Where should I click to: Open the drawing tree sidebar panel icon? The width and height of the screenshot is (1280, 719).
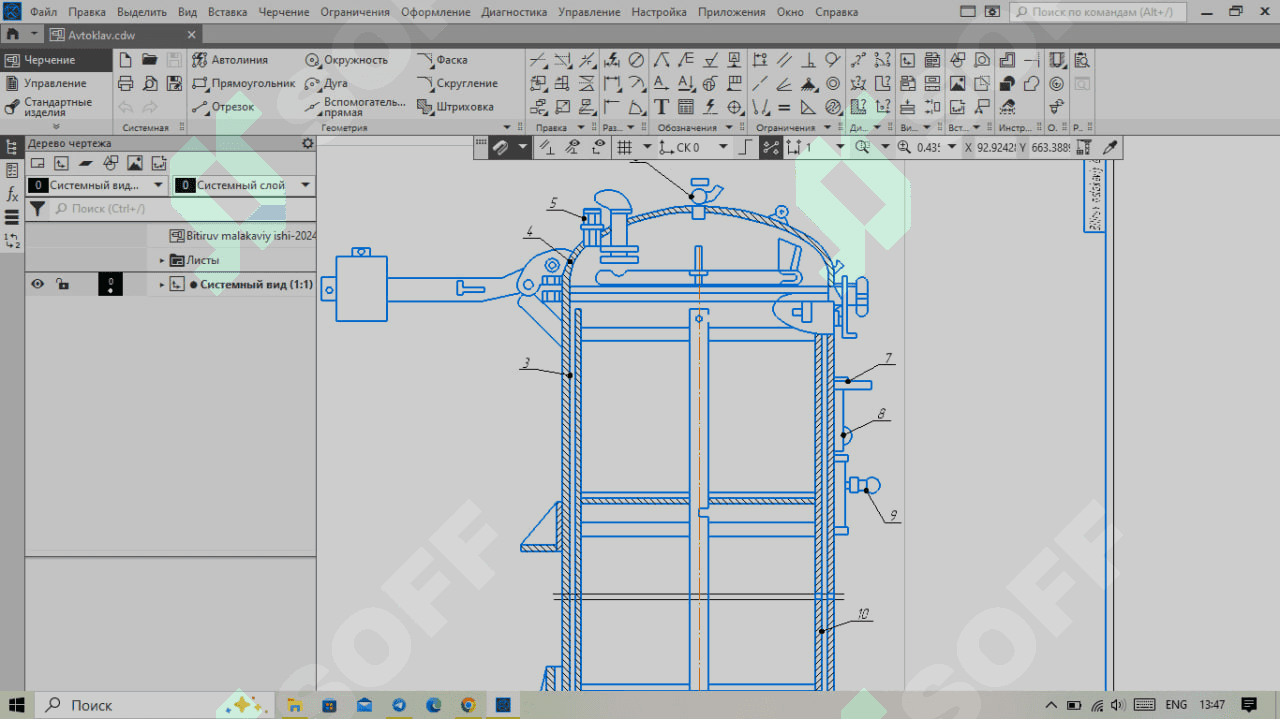[x=12, y=147]
